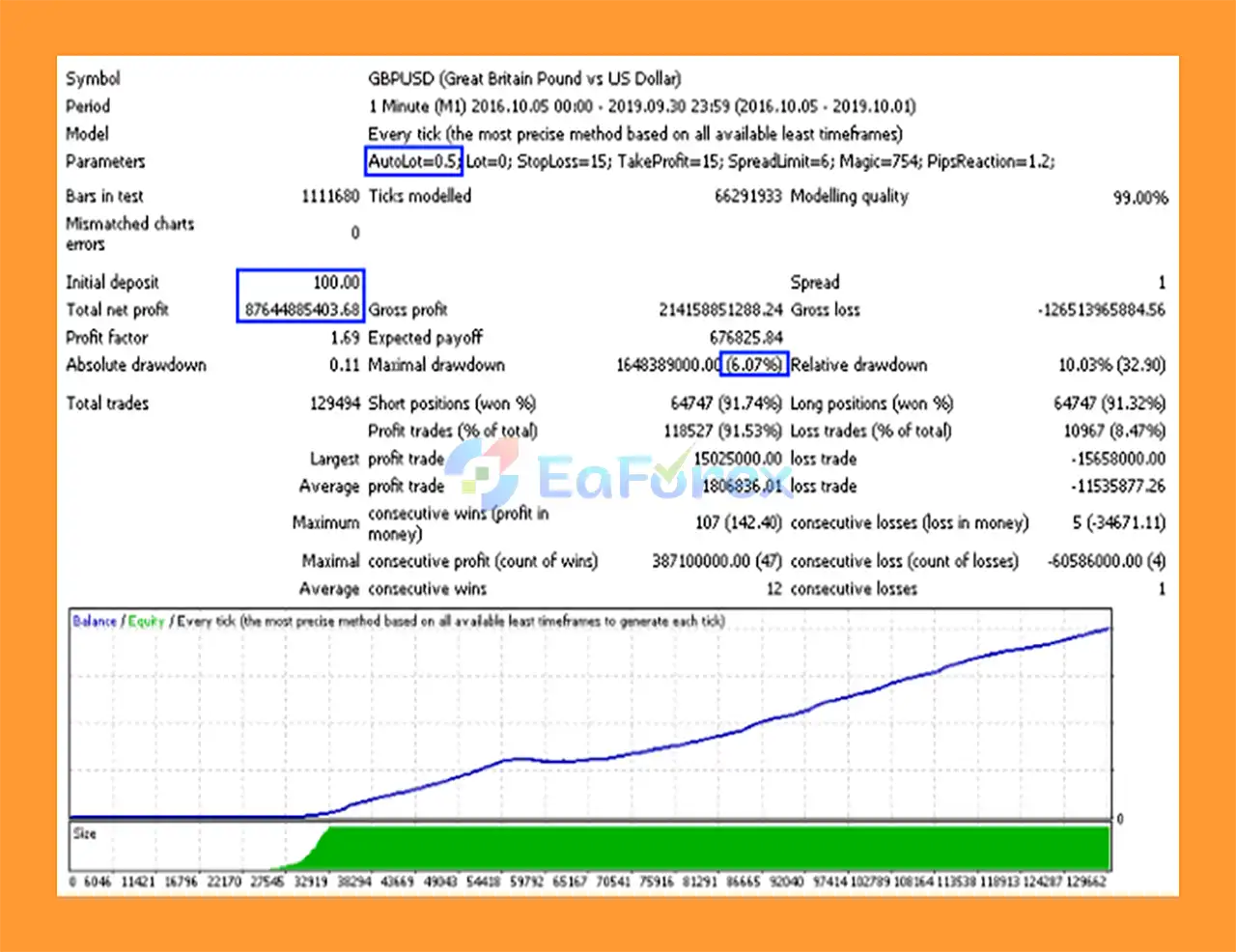Screen dimensions: 1236x952
Task: Click the green lot size area chart
Action: pyautogui.click(x=715, y=848)
